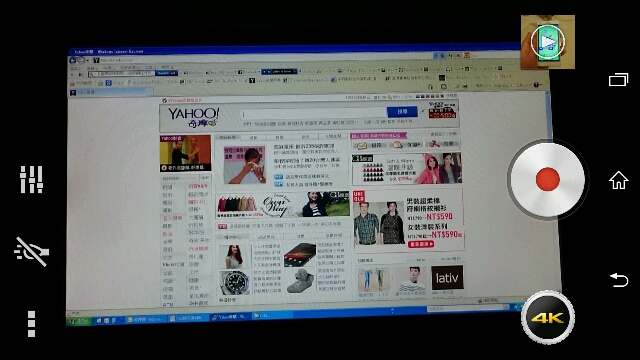Tap the Android home button
This screenshot has width=640, height=360.
pos(618,180)
